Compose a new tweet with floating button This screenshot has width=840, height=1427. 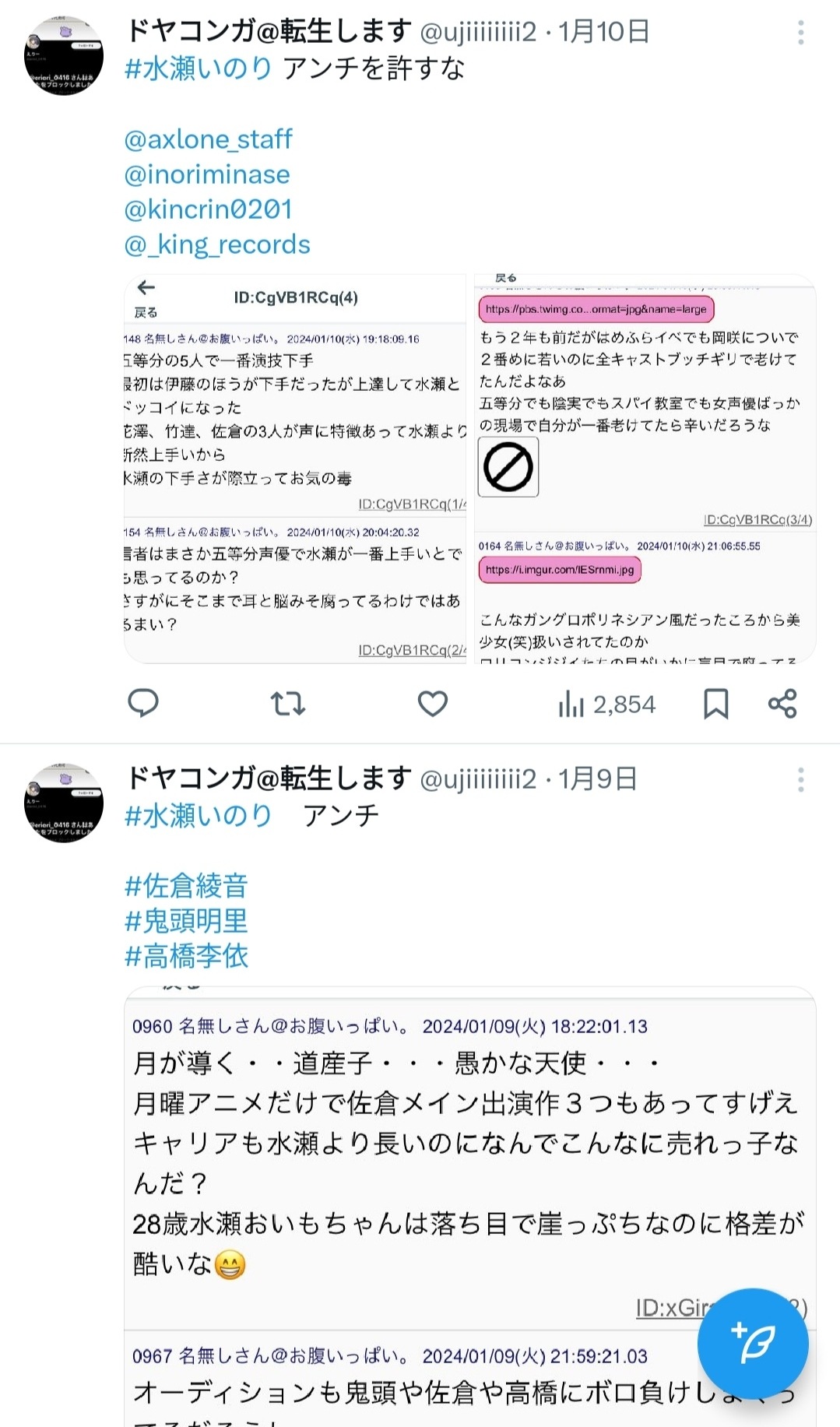(753, 1343)
